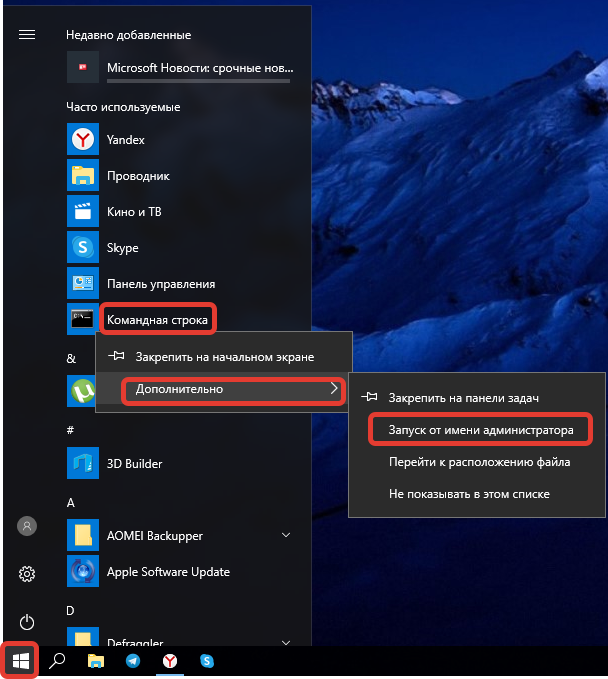The image size is (608, 679).
Task: Launch Кино и ТВ clapperboard icon
Action: coord(83,211)
